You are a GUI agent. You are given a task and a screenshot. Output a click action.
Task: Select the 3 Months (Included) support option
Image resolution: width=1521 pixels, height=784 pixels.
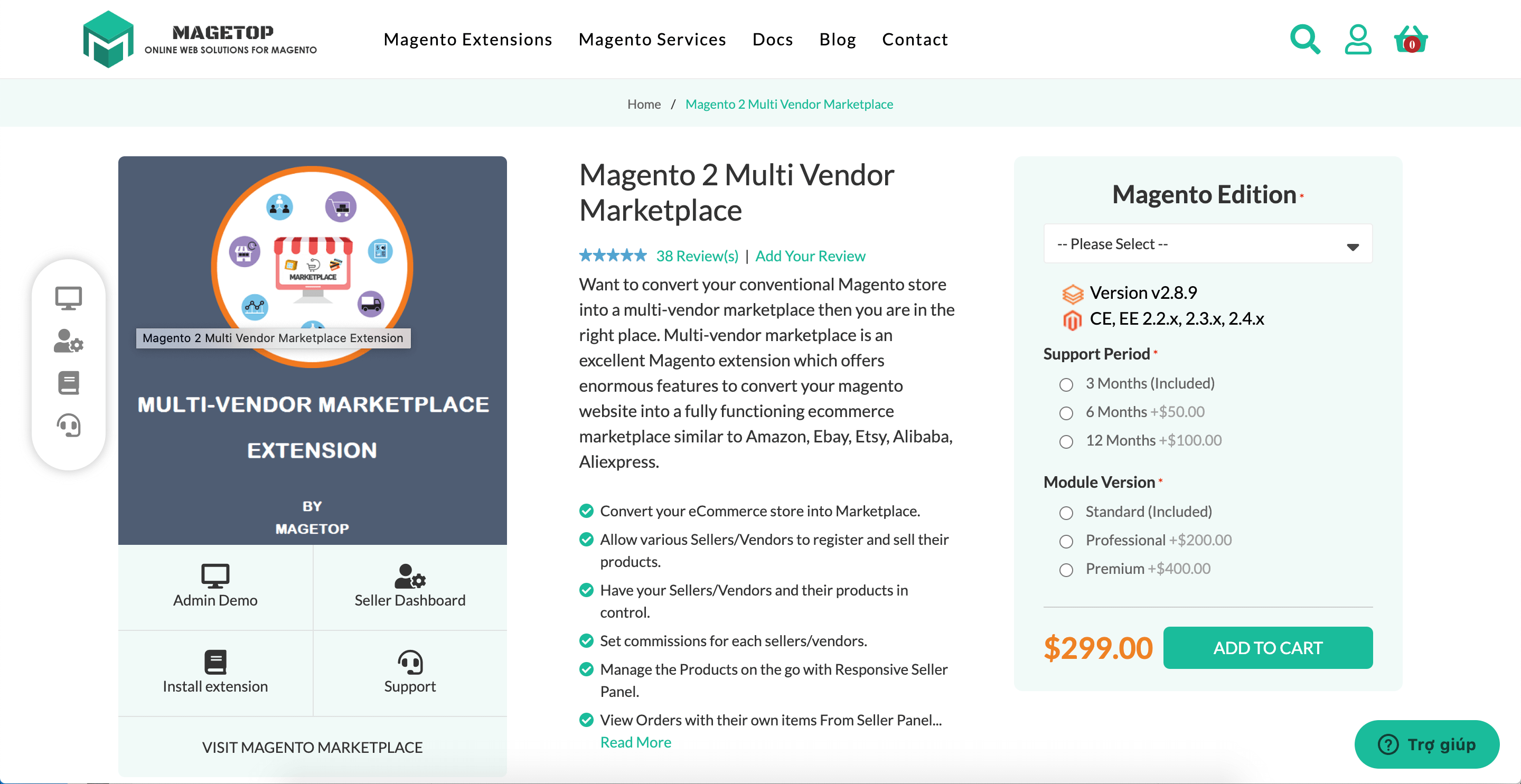click(x=1066, y=384)
